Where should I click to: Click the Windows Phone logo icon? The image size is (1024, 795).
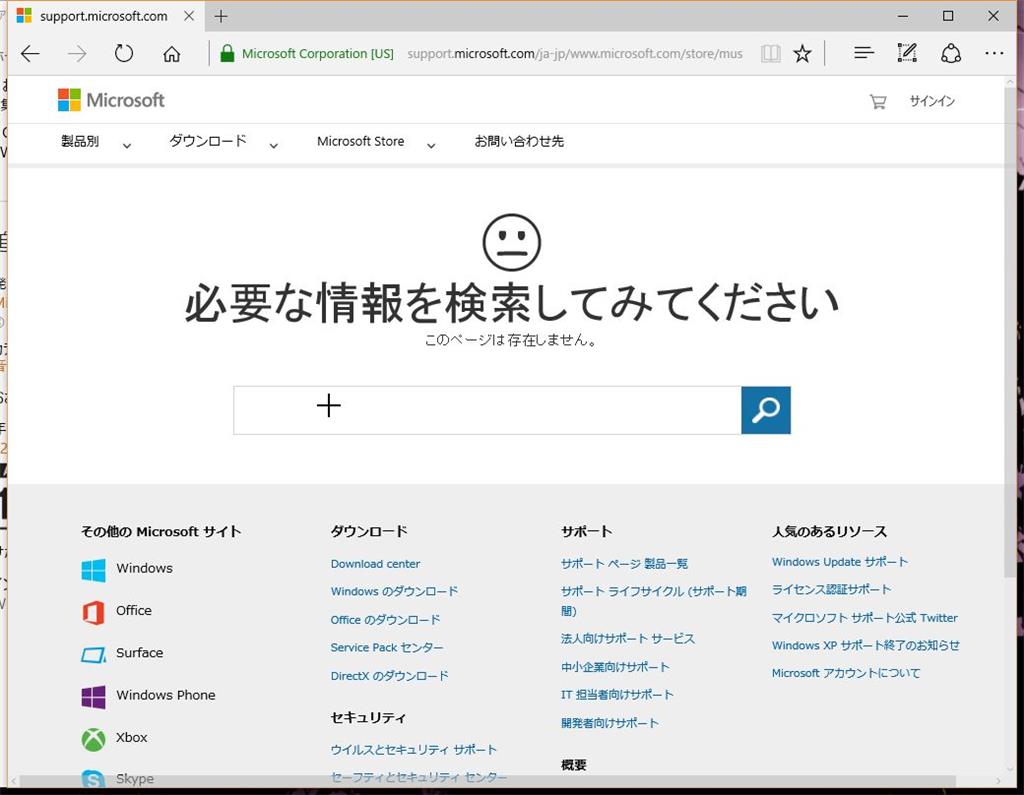pyautogui.click(x=93, y=697)
